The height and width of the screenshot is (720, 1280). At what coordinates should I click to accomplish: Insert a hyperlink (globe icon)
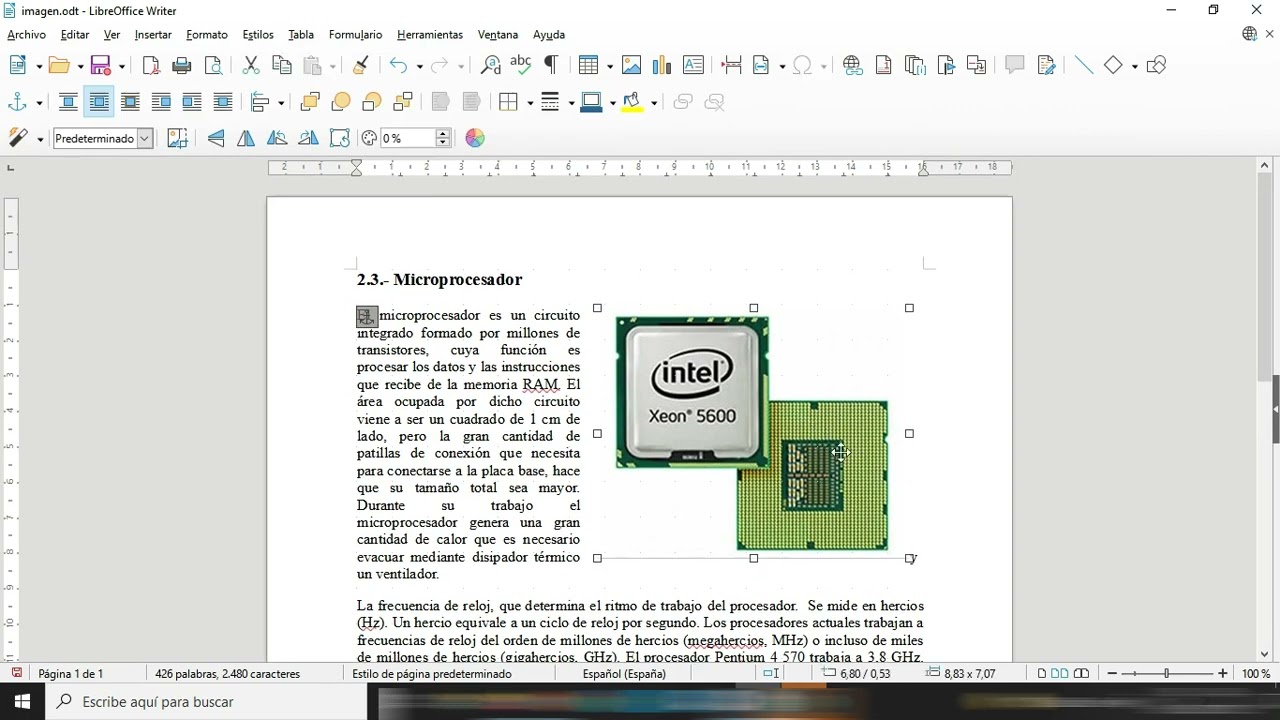(853, 65)
